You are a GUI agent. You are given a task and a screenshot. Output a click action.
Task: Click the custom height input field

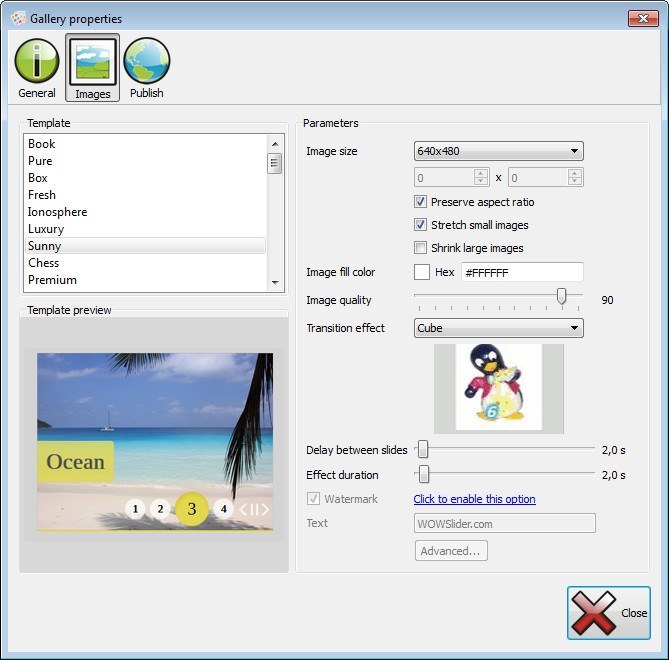[x=538, y=177]
